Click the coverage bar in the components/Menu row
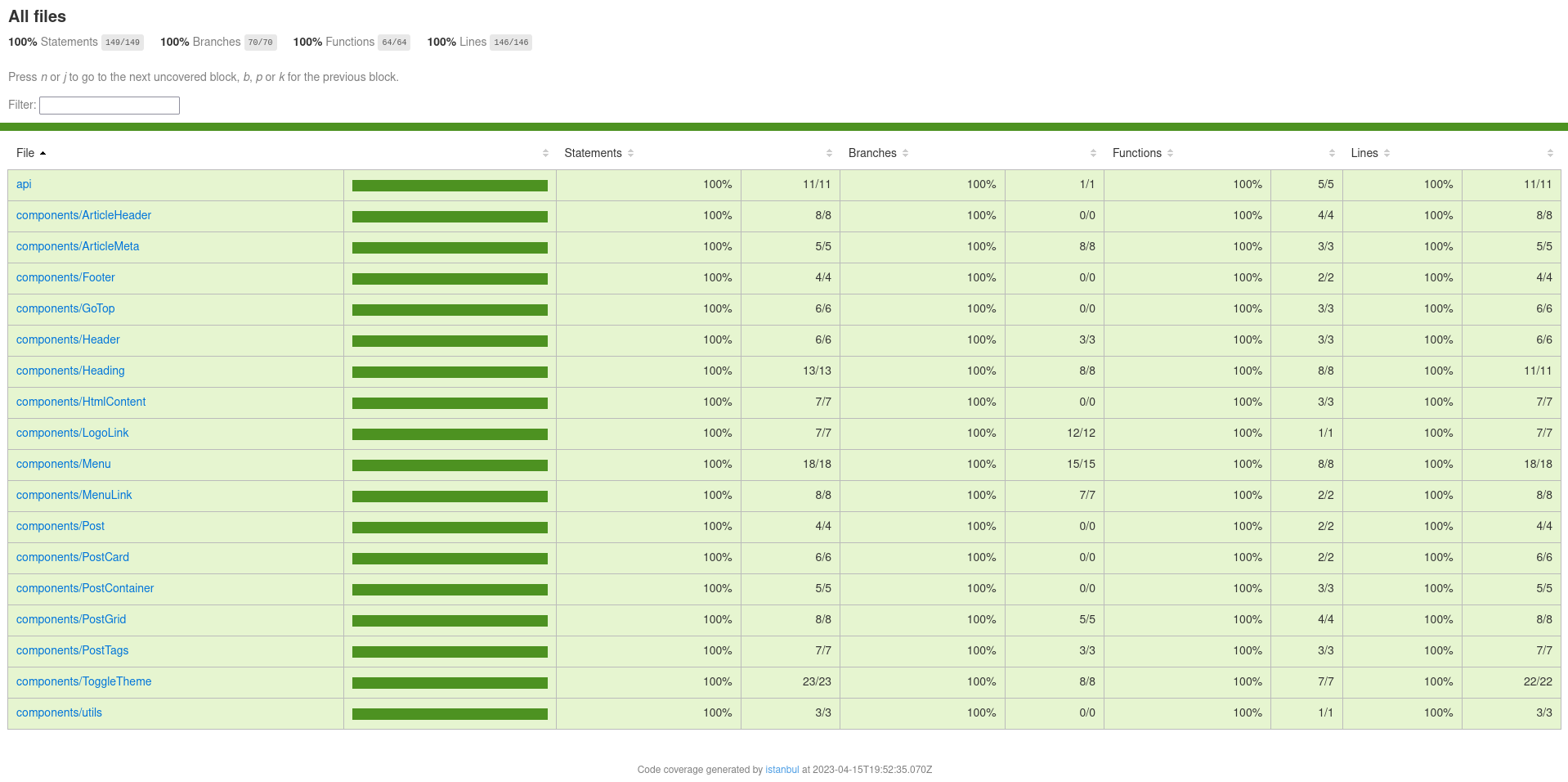Screen dimensions: 1568x782 point(450,465)
